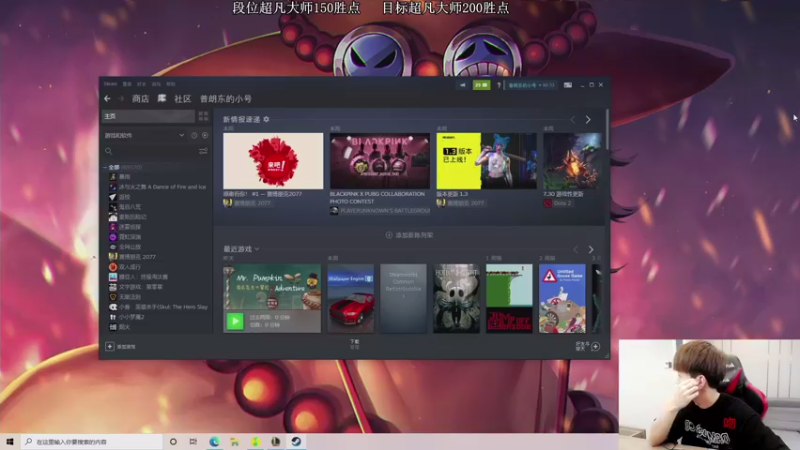Select 鬼谷八荒 in the game list

[x=126, y=207]
